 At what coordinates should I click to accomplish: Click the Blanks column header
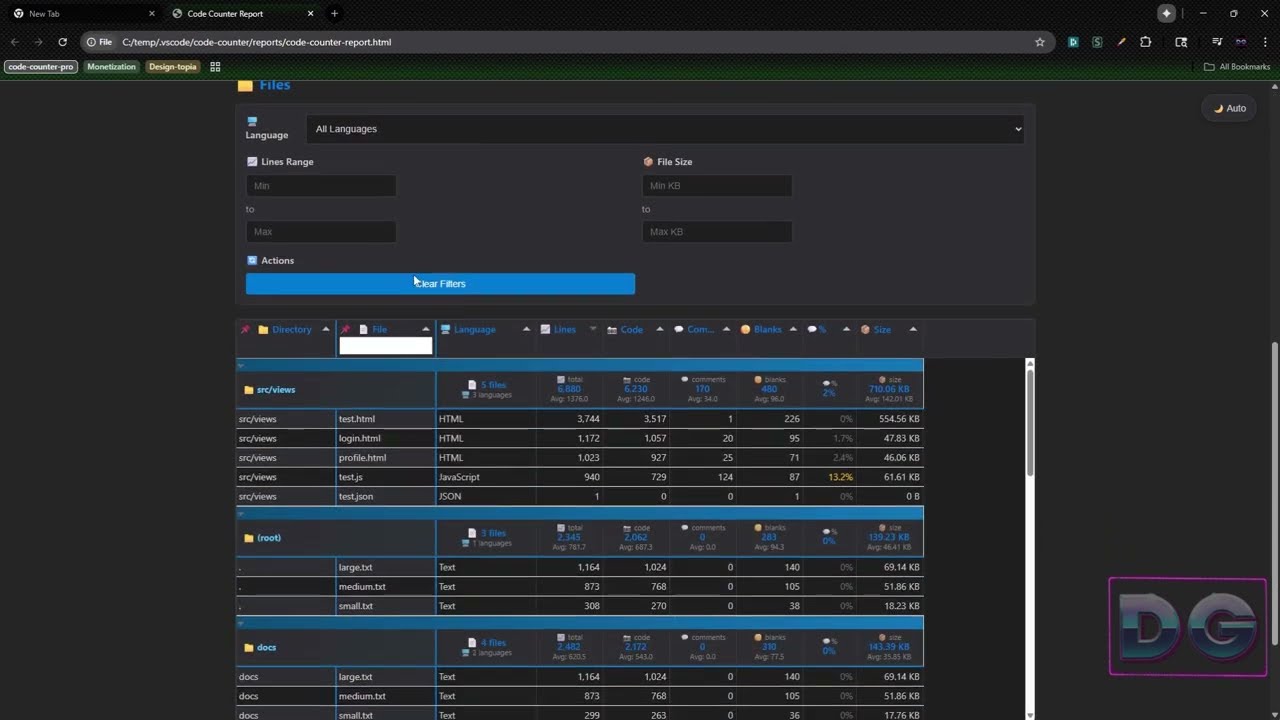(x=767, y=329)
